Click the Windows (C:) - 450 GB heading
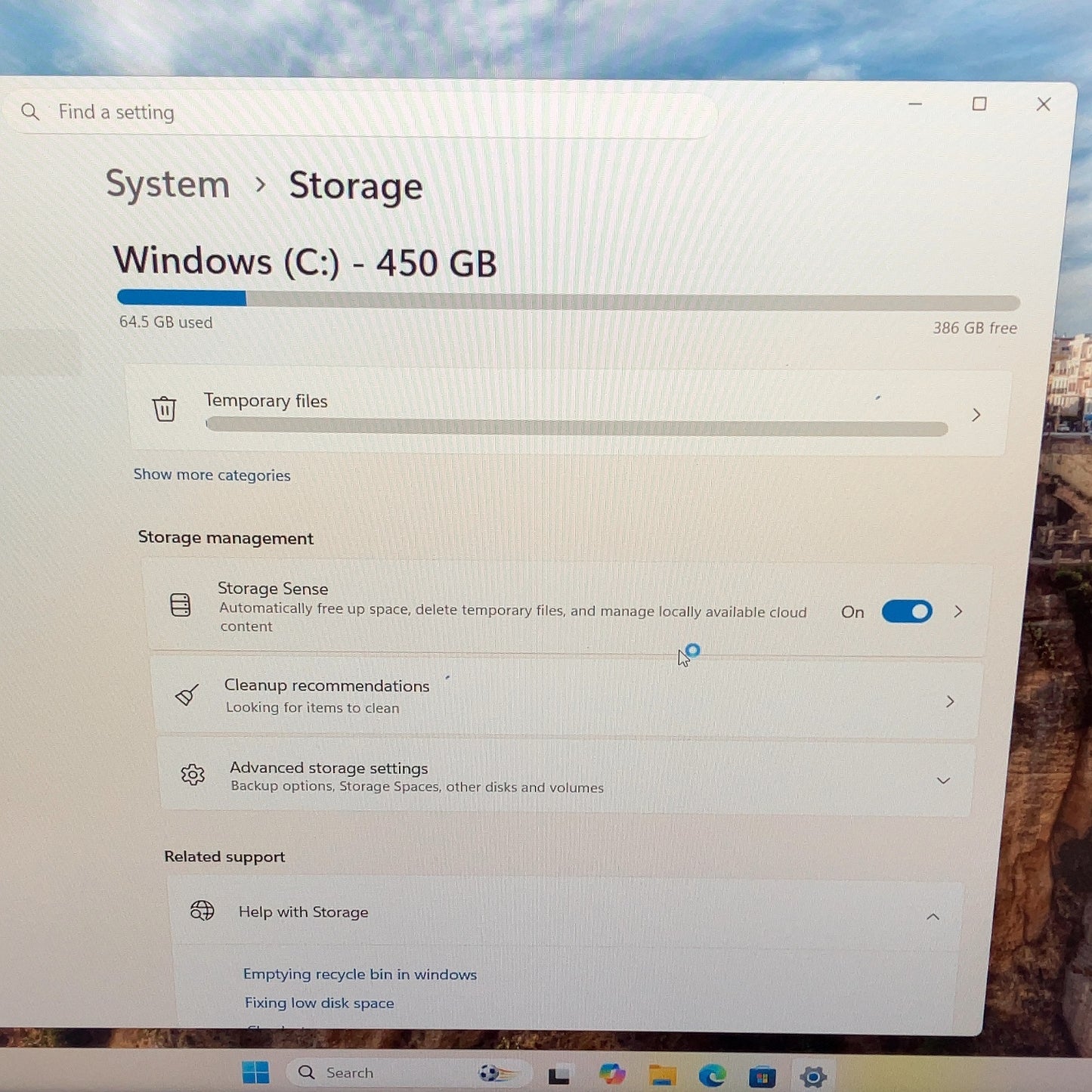Screen dimensions: 1092x1092 click(x=305, y=261)
